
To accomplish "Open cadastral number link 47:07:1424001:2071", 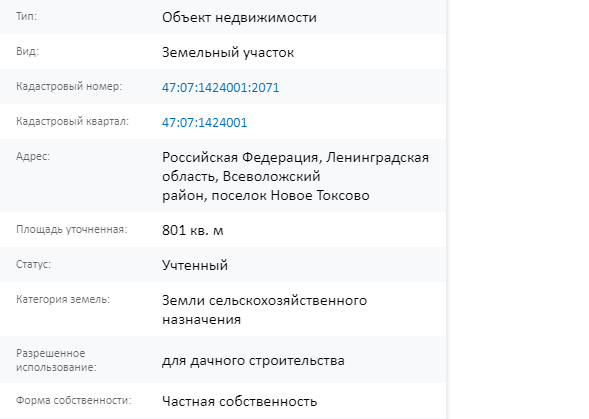I will pyautogui.click(x=220, y=88).
